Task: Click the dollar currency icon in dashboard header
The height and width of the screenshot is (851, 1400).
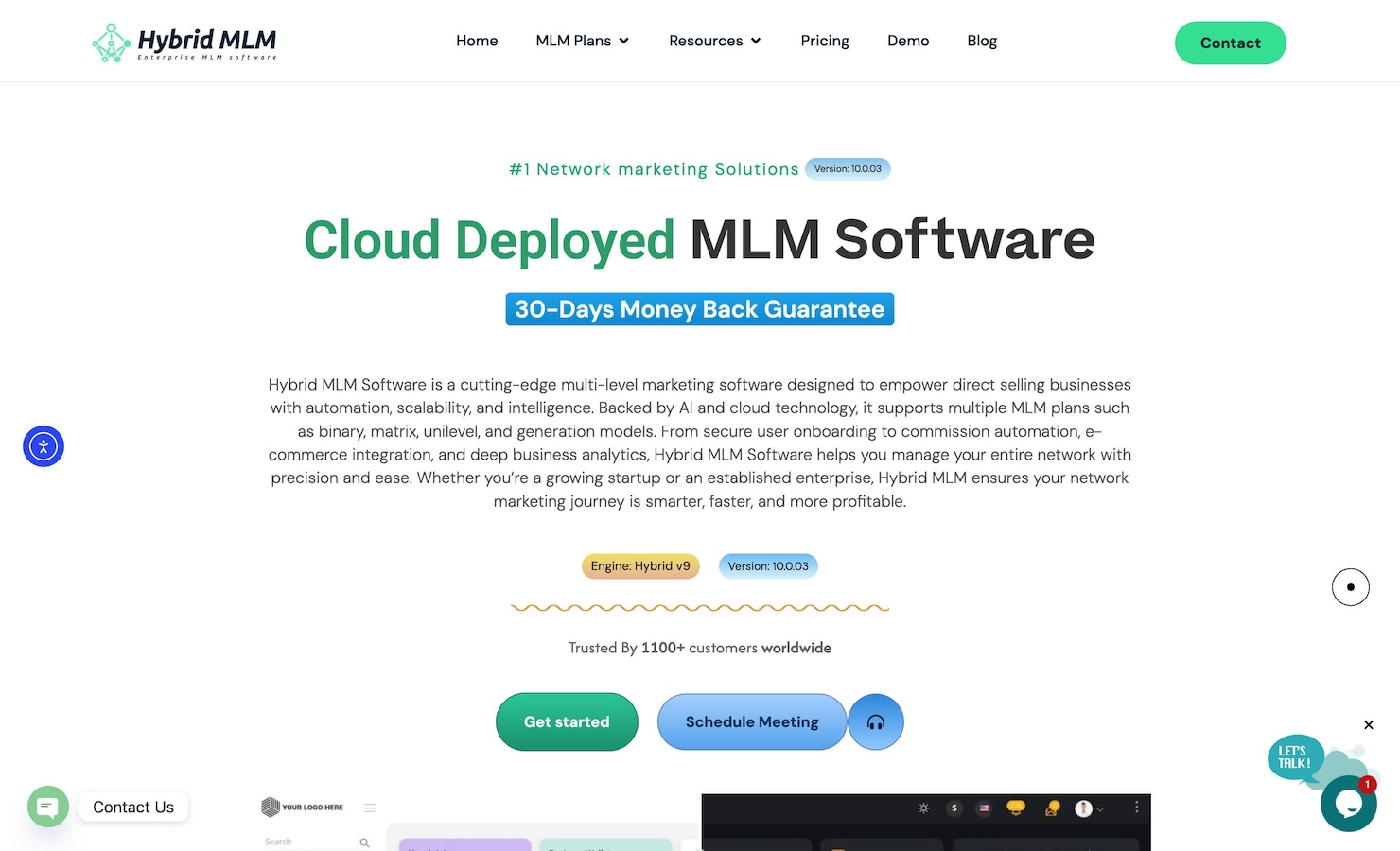Action: coord(954,808)
